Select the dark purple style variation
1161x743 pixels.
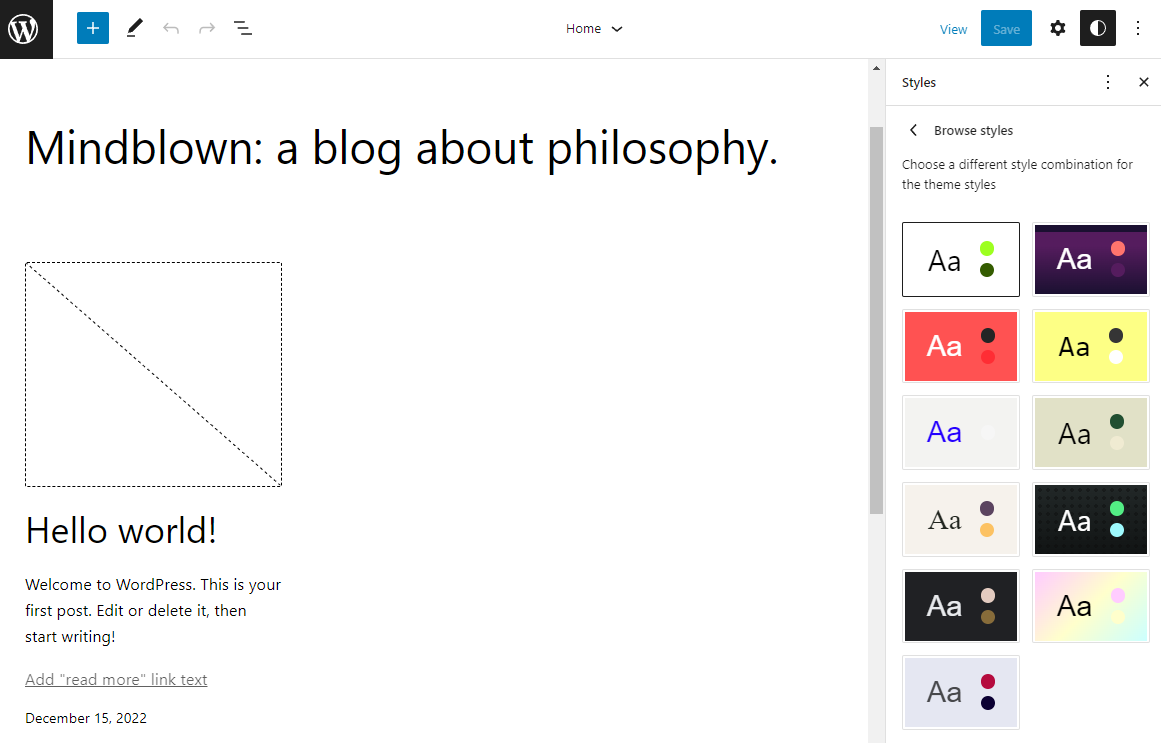coord(1090,259)
